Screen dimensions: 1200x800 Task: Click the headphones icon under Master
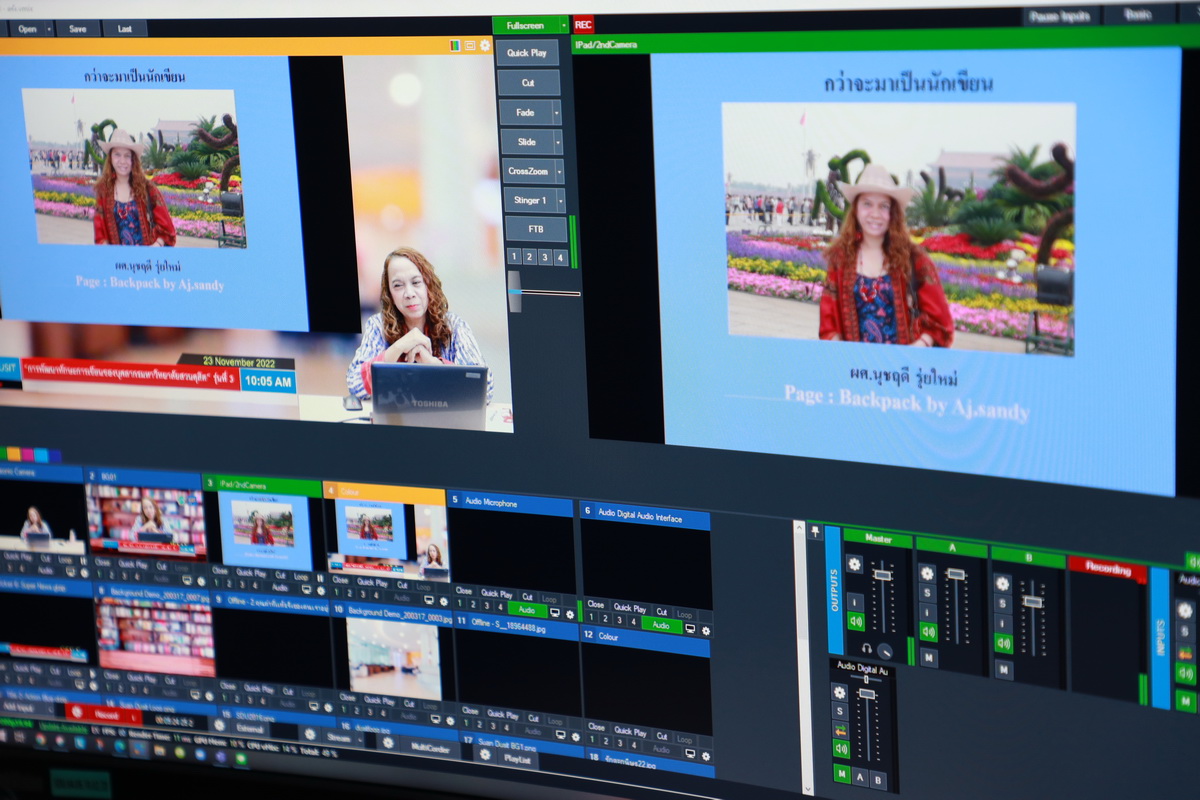(866, 648)
